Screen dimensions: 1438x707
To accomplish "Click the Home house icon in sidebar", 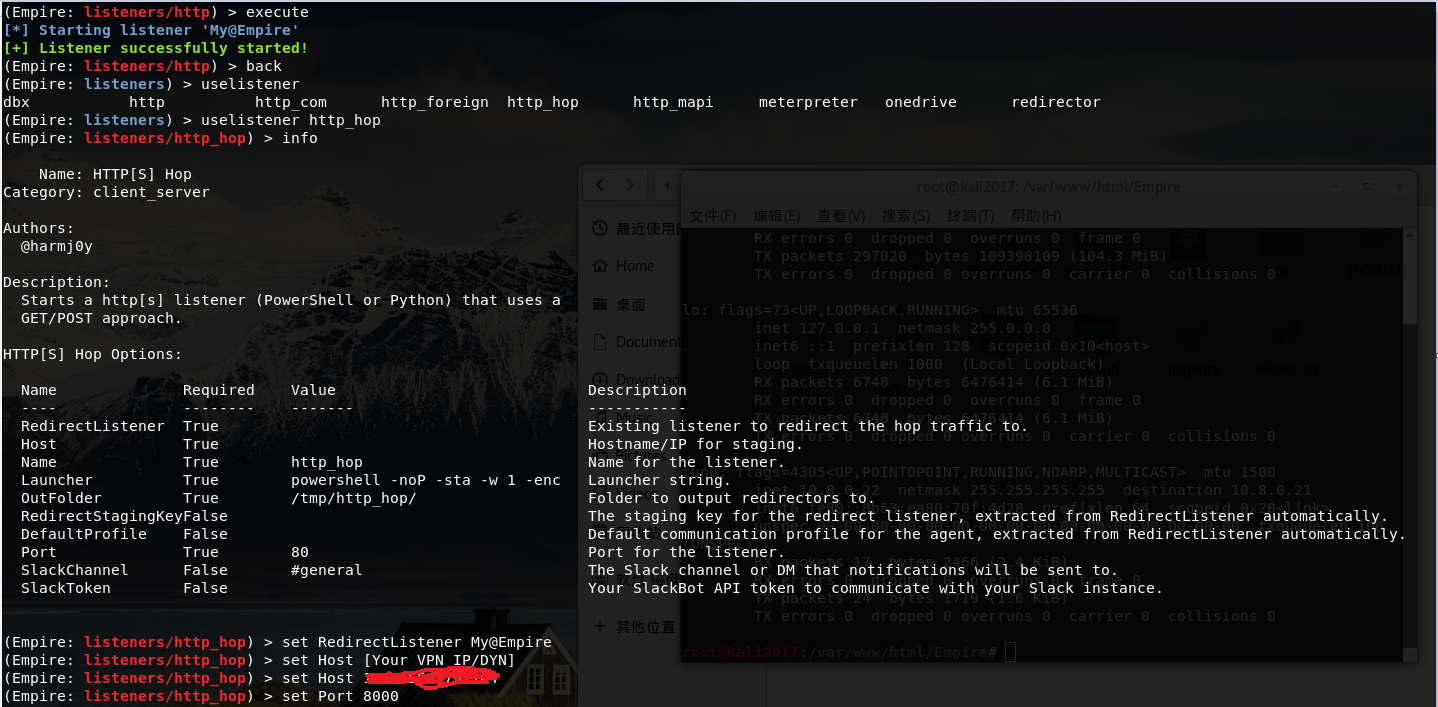I will click(x=600, y=266).
